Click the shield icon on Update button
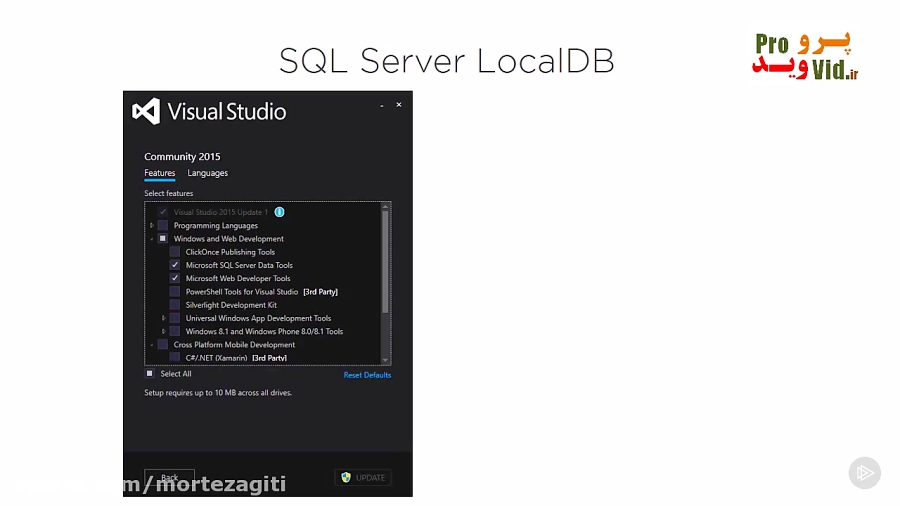This screenshot has height=506, width=900. (x=346, y=477)
